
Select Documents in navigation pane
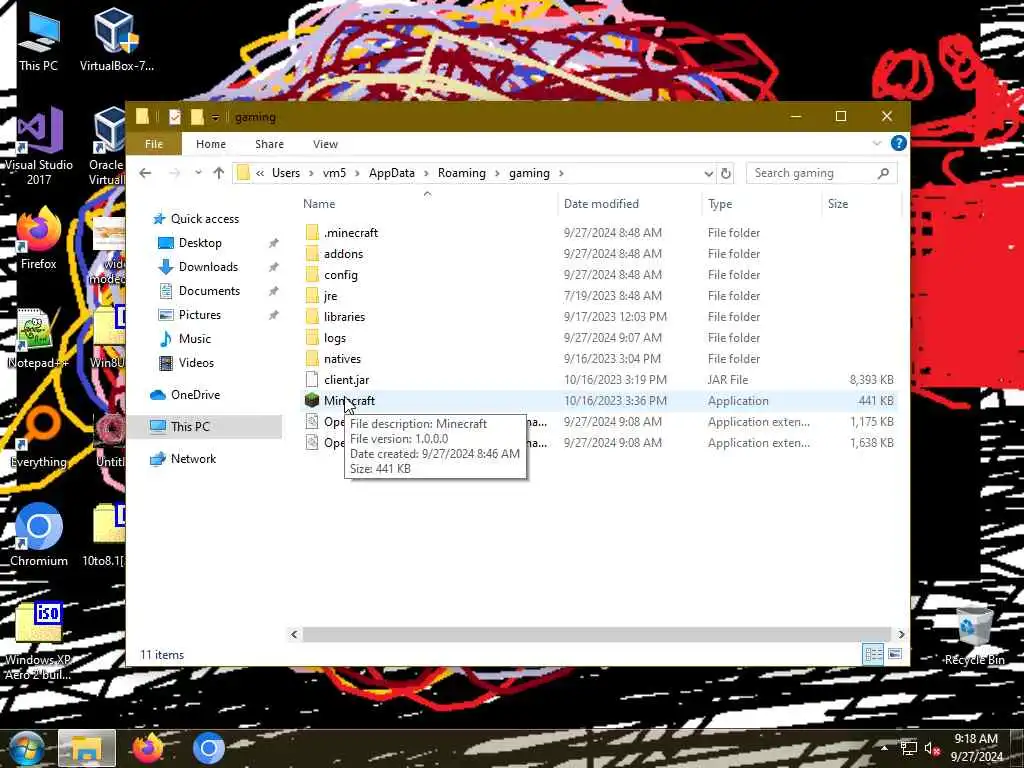pyautogui.click(x=209, y=291)
